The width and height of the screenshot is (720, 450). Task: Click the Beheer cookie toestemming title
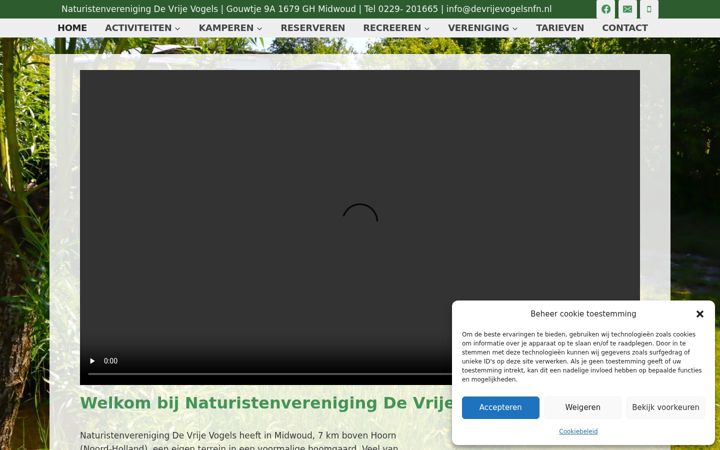pos(583,314)
